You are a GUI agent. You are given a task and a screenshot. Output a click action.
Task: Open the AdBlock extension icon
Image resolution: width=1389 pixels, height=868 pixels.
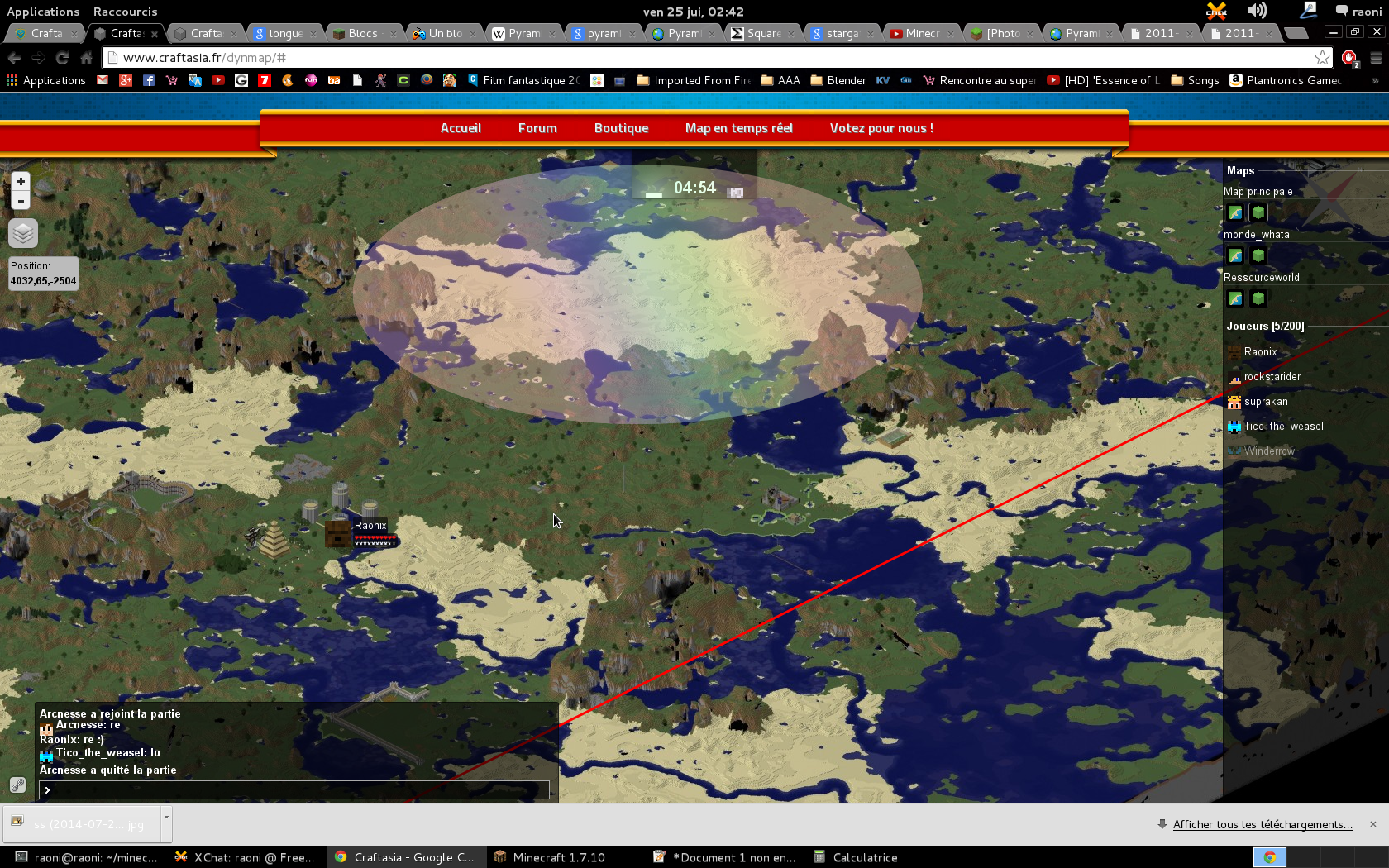(1349, 58)
